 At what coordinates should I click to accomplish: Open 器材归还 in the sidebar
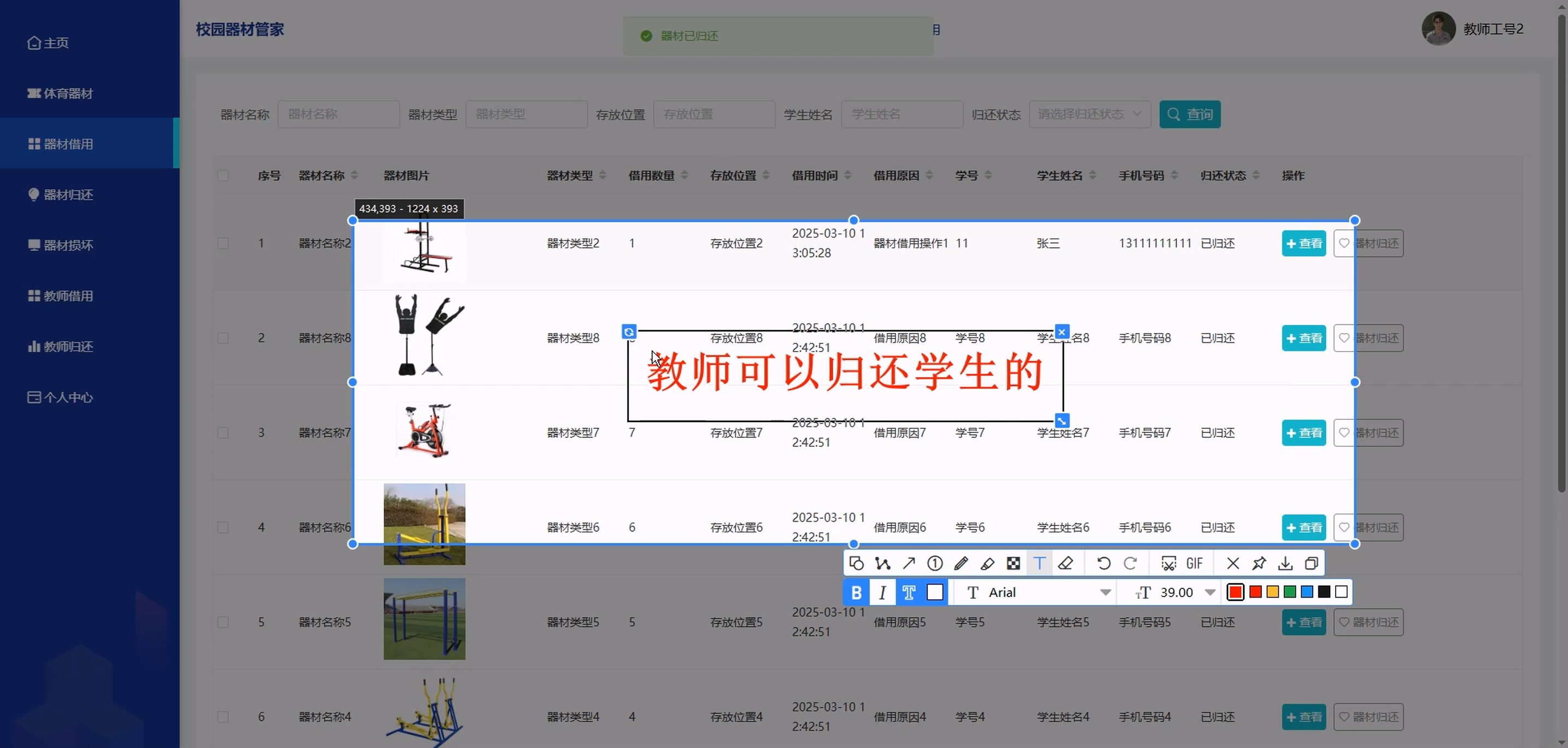tap(68, 195)
